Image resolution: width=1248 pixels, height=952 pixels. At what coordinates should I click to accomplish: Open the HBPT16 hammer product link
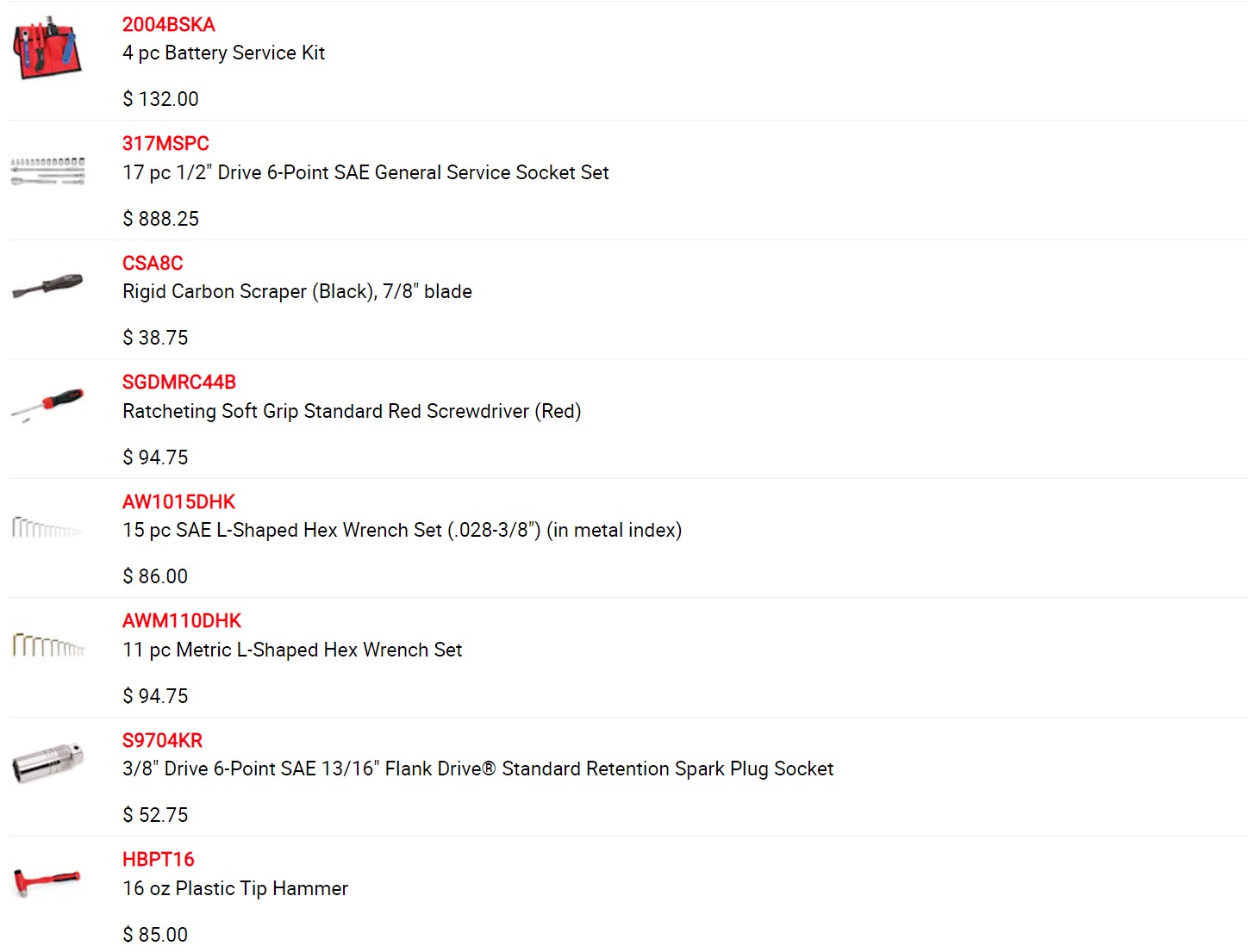click(x=159, y=859)
